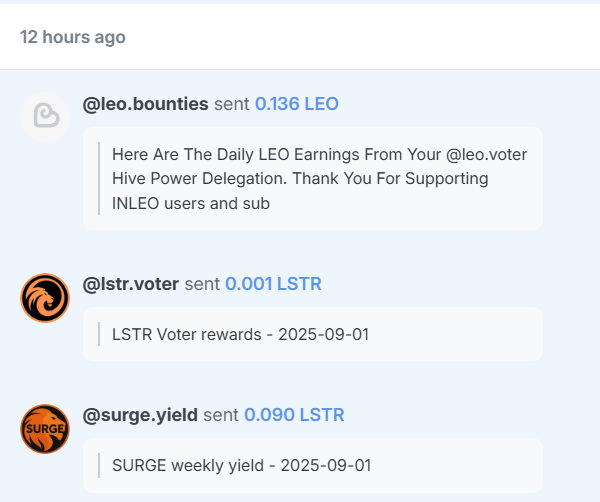This screenshot has height=502, width=600.
Task: Click the 0.136 LEO amount
Action: tap(297, 104)
